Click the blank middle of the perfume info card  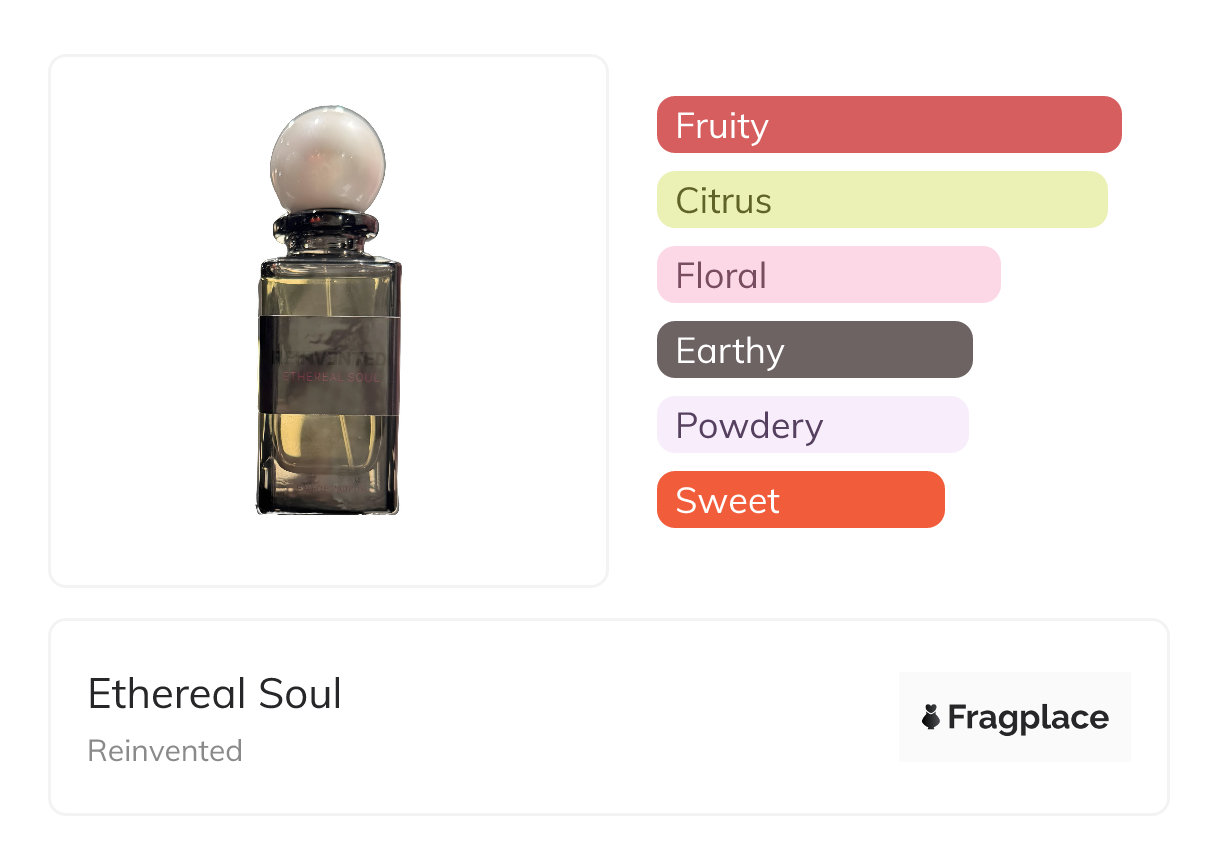pyautogui.click(x=600, y=717)
